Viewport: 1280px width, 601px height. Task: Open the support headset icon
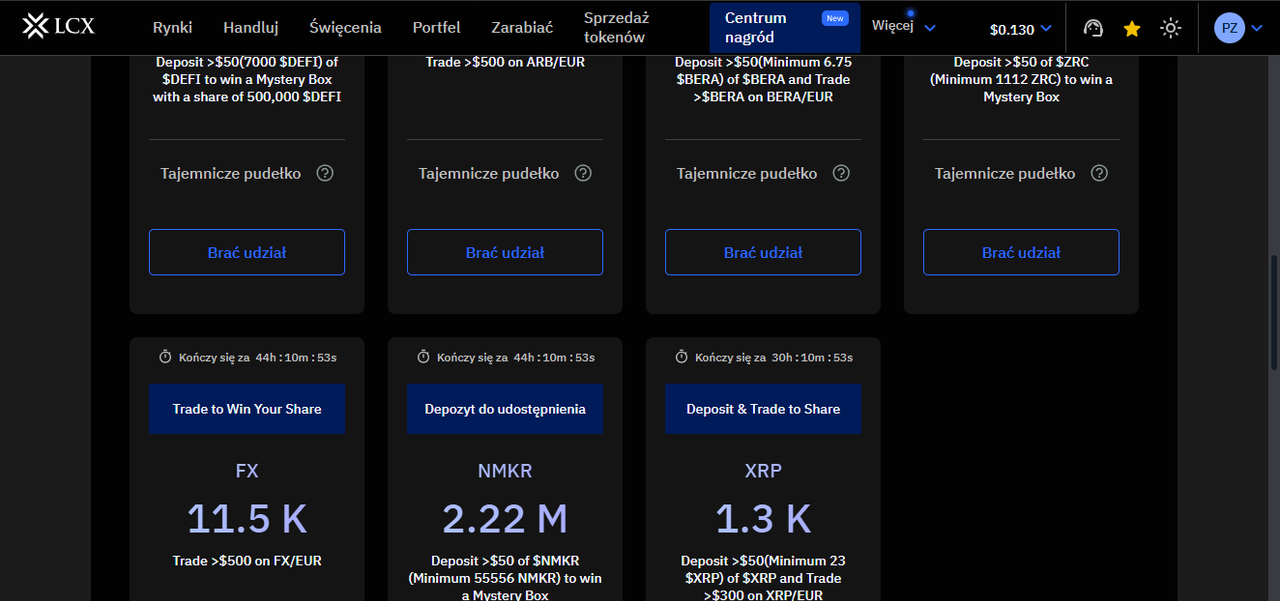[1093, 29]
